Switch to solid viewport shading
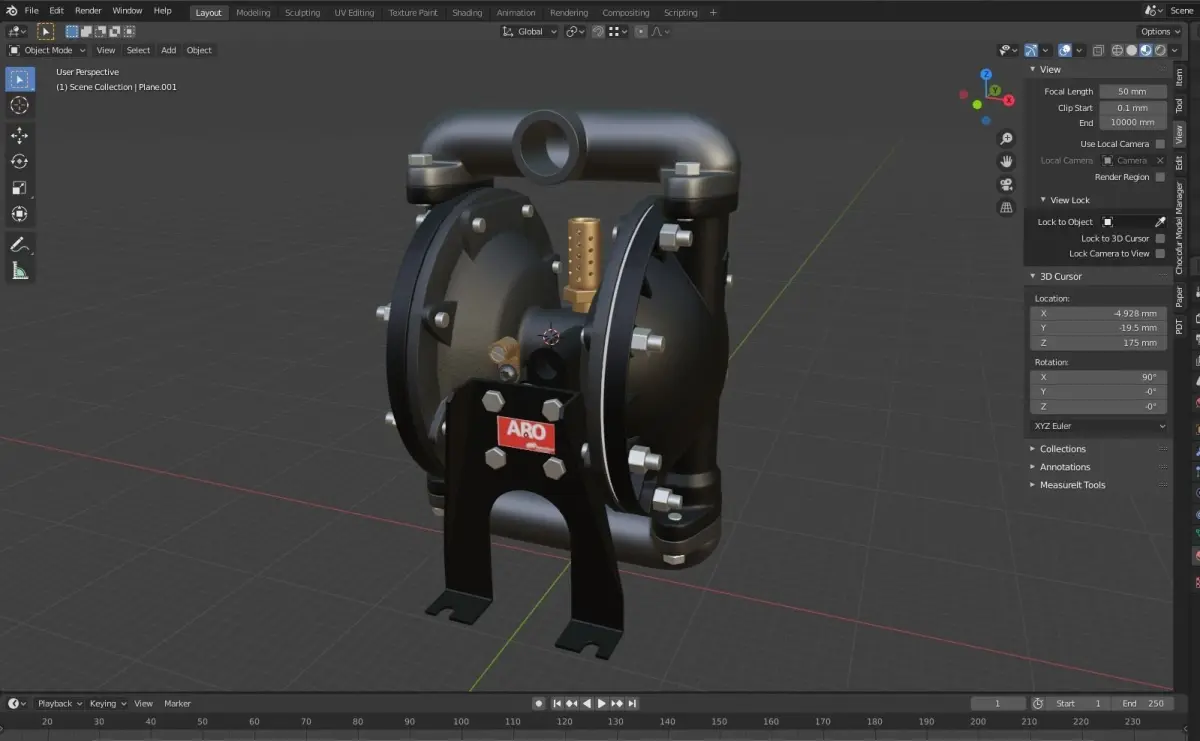1200x741 pixels. pyautogui.click(x=1131, y=50)
